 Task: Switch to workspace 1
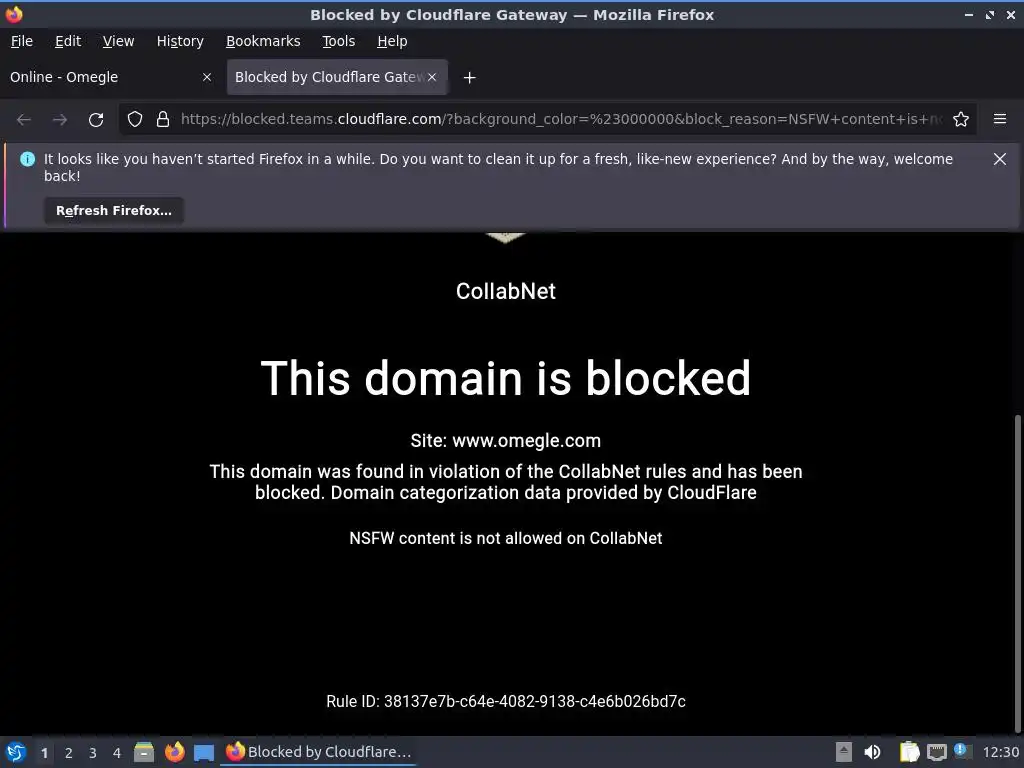(x=44, y=753)
